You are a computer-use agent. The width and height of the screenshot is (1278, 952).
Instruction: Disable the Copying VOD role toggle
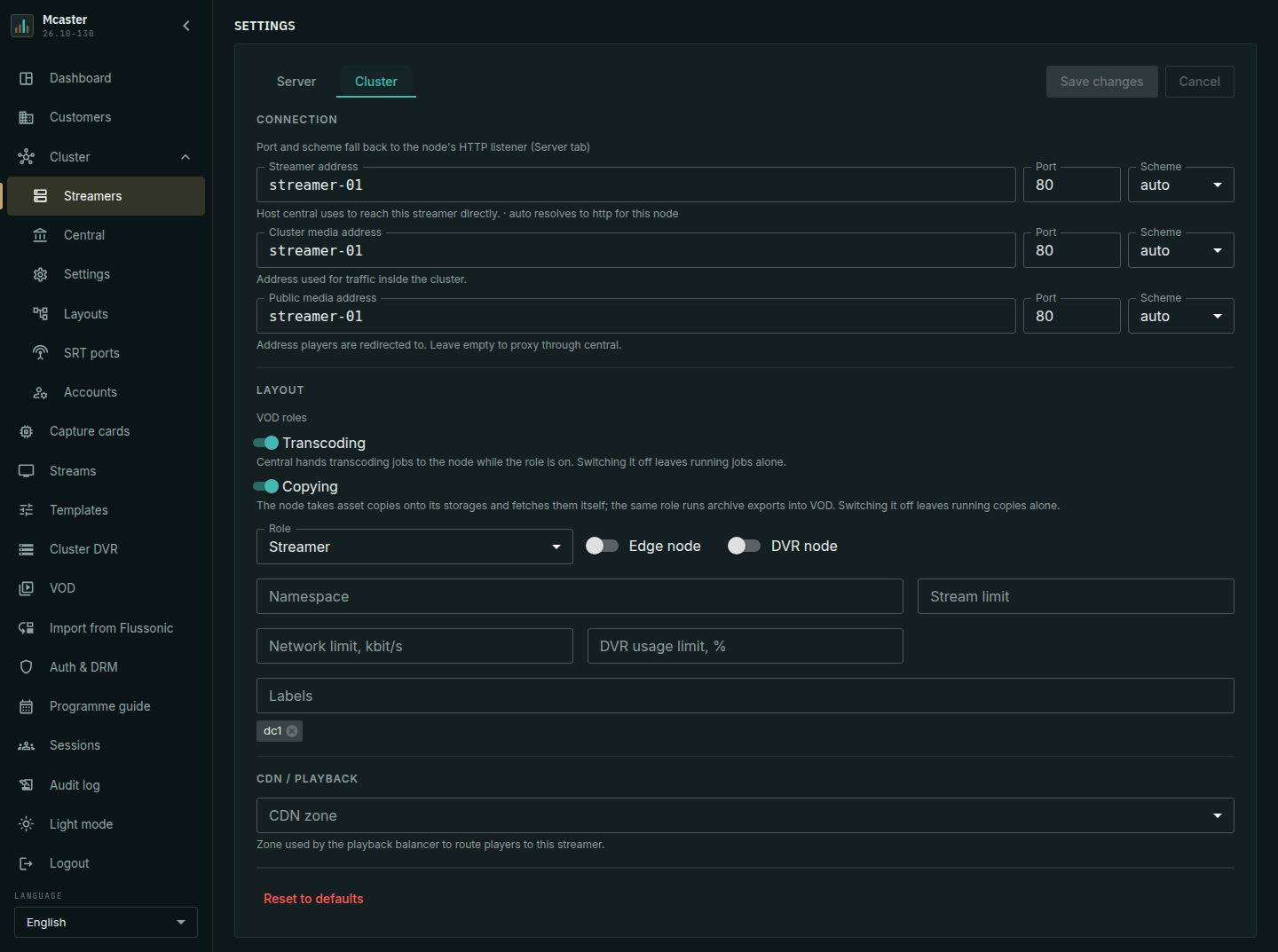click(265, 486)
